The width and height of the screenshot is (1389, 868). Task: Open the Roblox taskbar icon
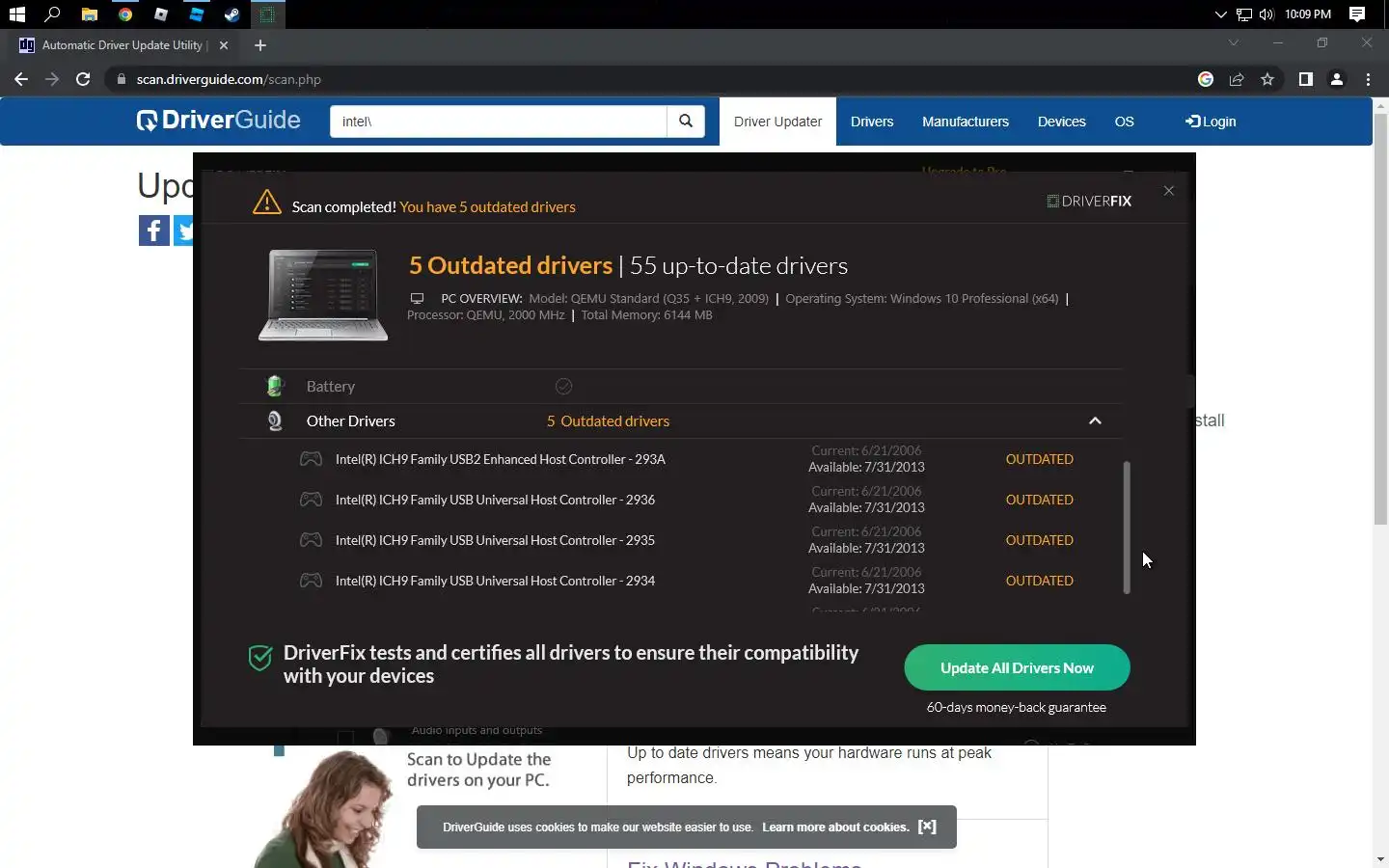point(161,14)
